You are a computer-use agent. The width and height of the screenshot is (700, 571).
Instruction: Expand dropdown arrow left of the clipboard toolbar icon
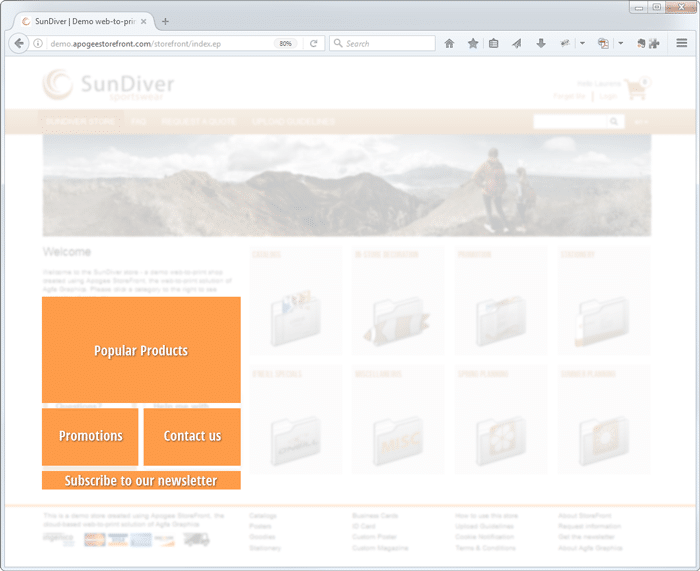click(x=582, y=43)
